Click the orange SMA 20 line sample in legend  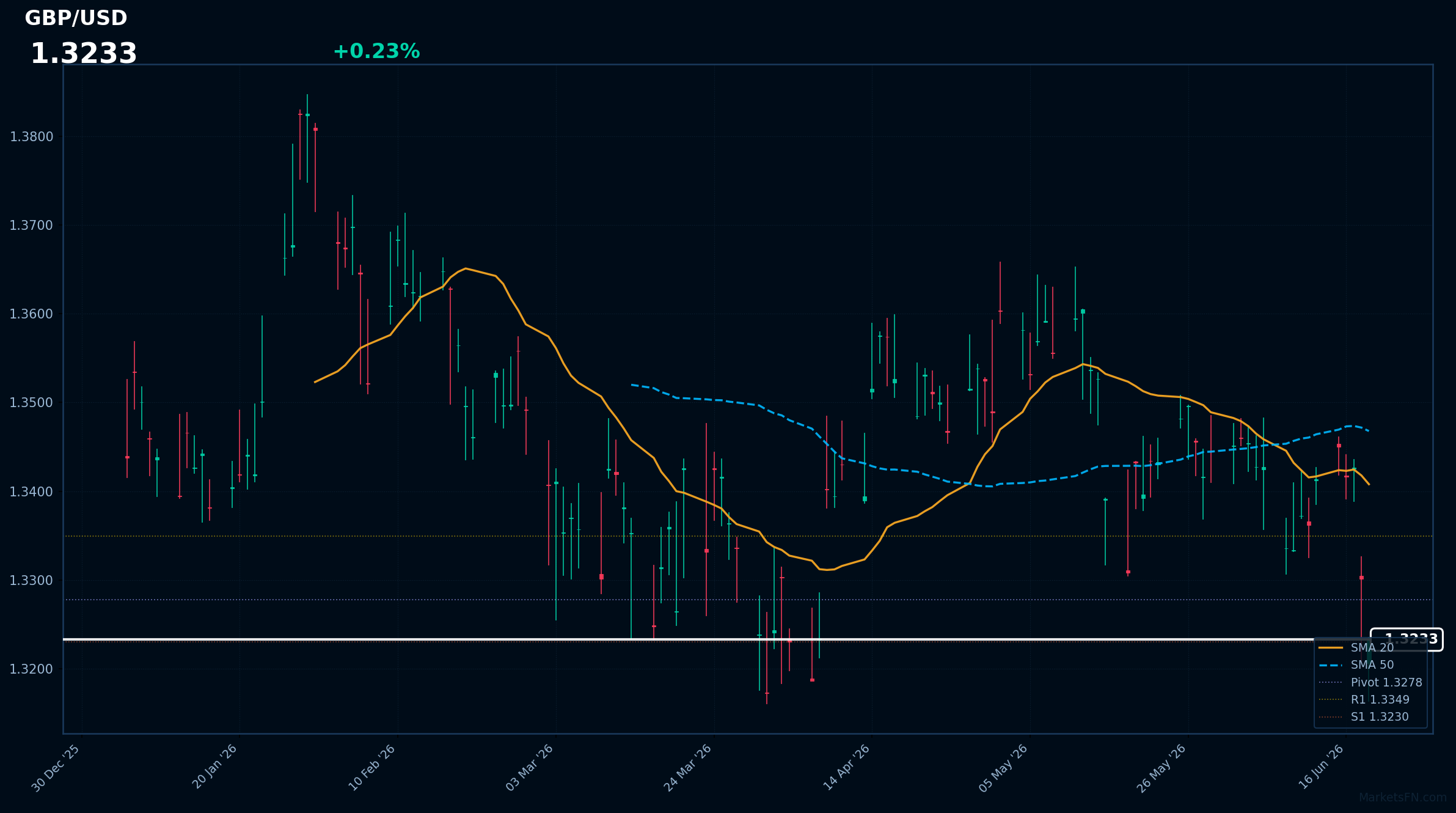click(x=1331, y=647)
